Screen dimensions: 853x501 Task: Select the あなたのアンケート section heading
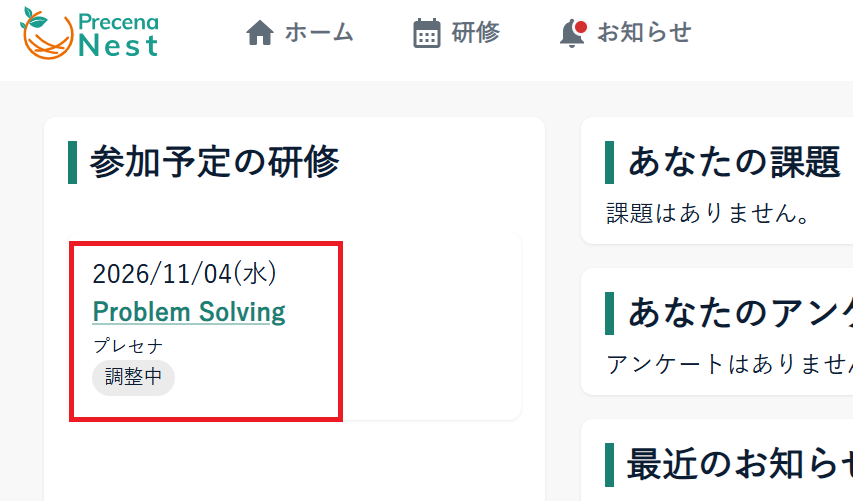click(x=740, y=313)
